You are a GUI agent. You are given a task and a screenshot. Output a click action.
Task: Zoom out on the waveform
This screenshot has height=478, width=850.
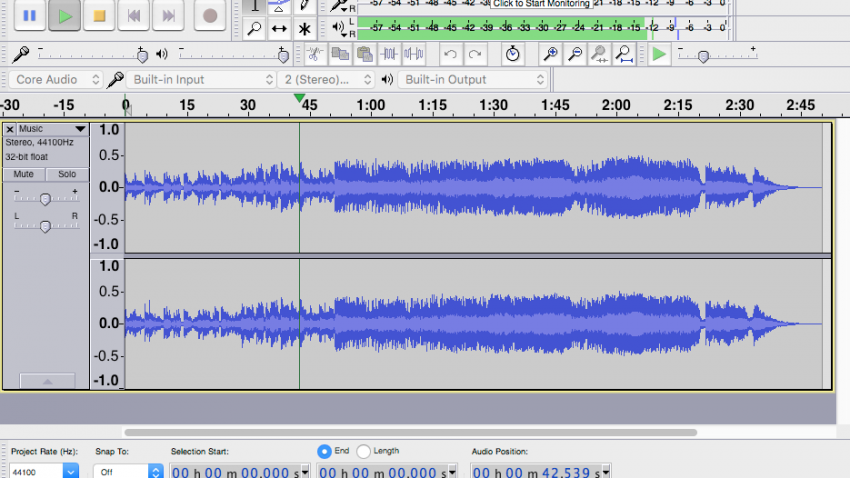[575, 54]
